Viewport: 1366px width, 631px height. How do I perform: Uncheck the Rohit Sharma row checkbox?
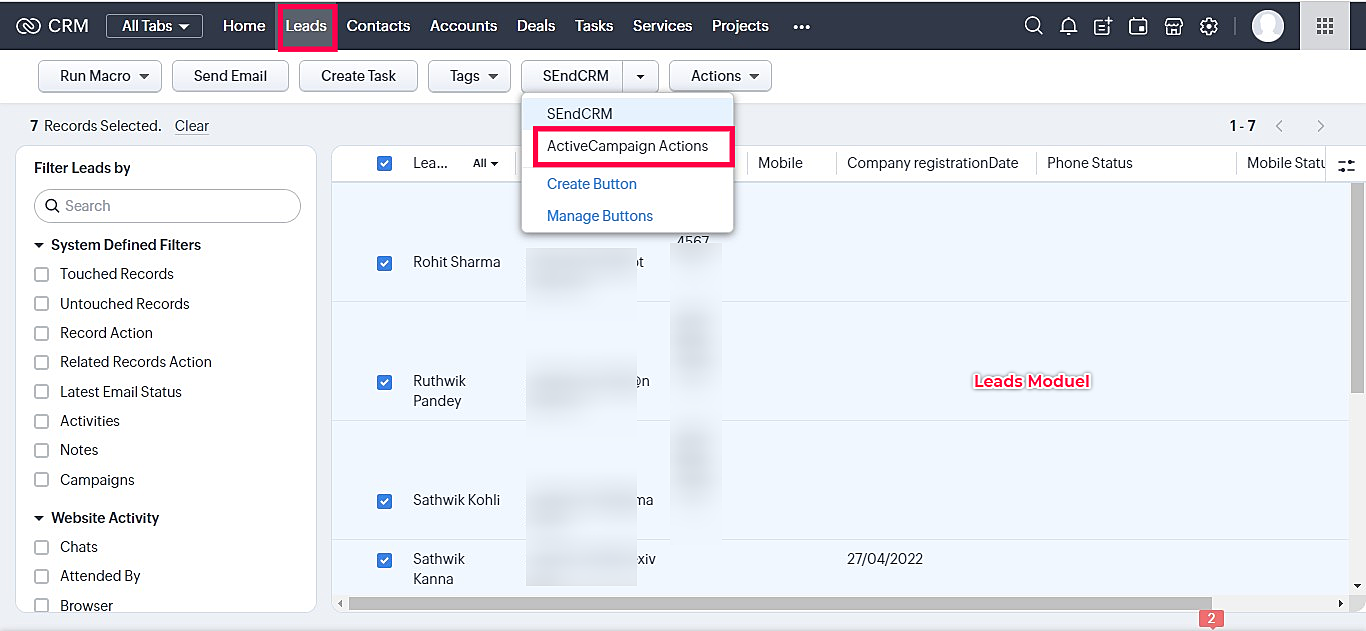[x=385, y=263]
